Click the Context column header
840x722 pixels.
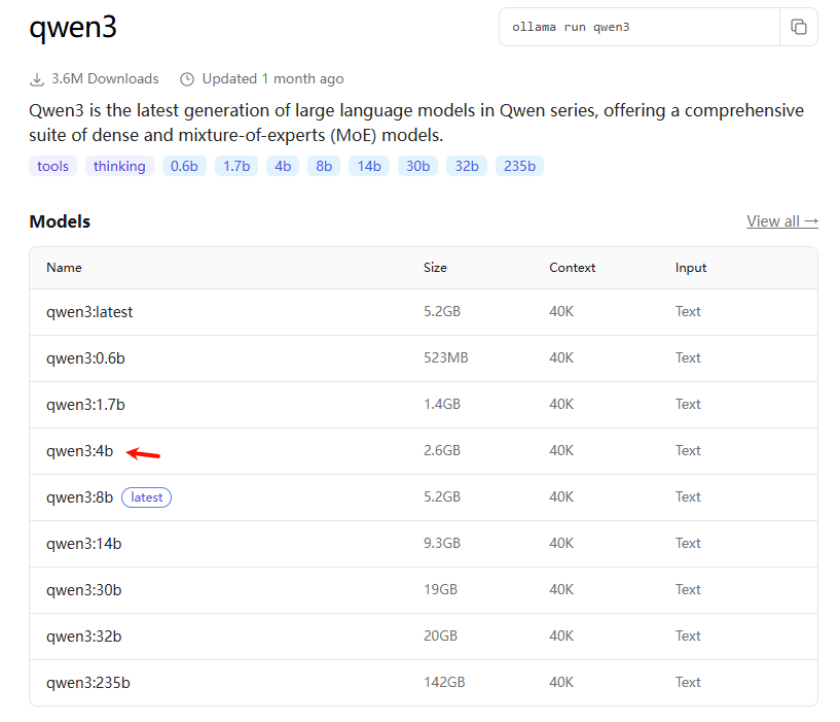pyautogui.click(x=572, y=268)
